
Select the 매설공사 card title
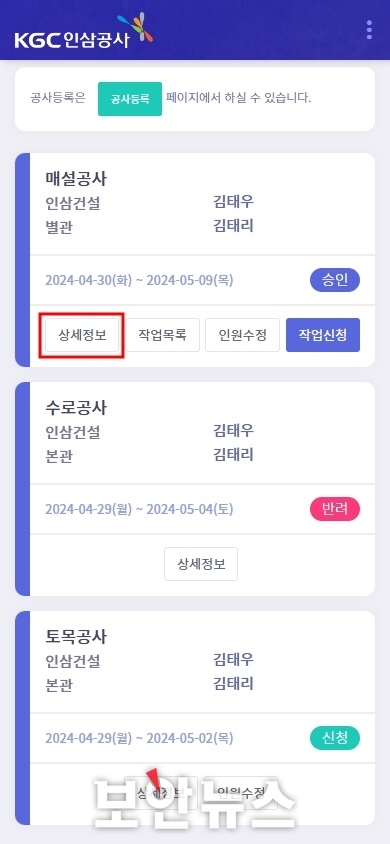tap(76, 179)
